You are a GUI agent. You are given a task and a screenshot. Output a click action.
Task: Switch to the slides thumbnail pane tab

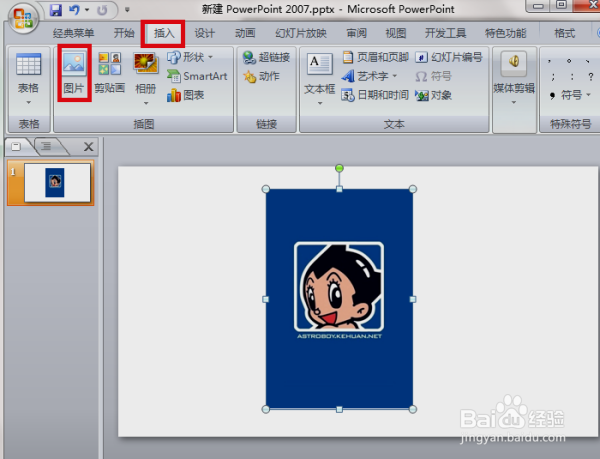(16, 146)
